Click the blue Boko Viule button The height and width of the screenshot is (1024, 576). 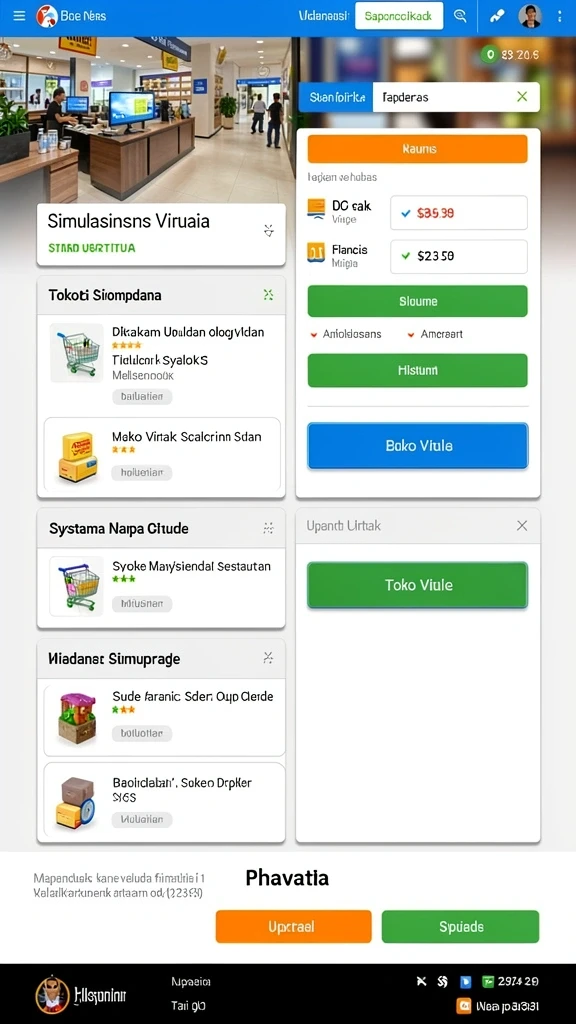(x=418, y=446)
